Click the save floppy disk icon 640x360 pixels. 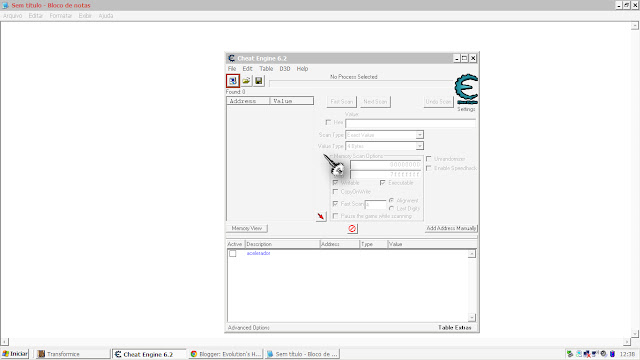pyautogui.click(x=259, y=81)
